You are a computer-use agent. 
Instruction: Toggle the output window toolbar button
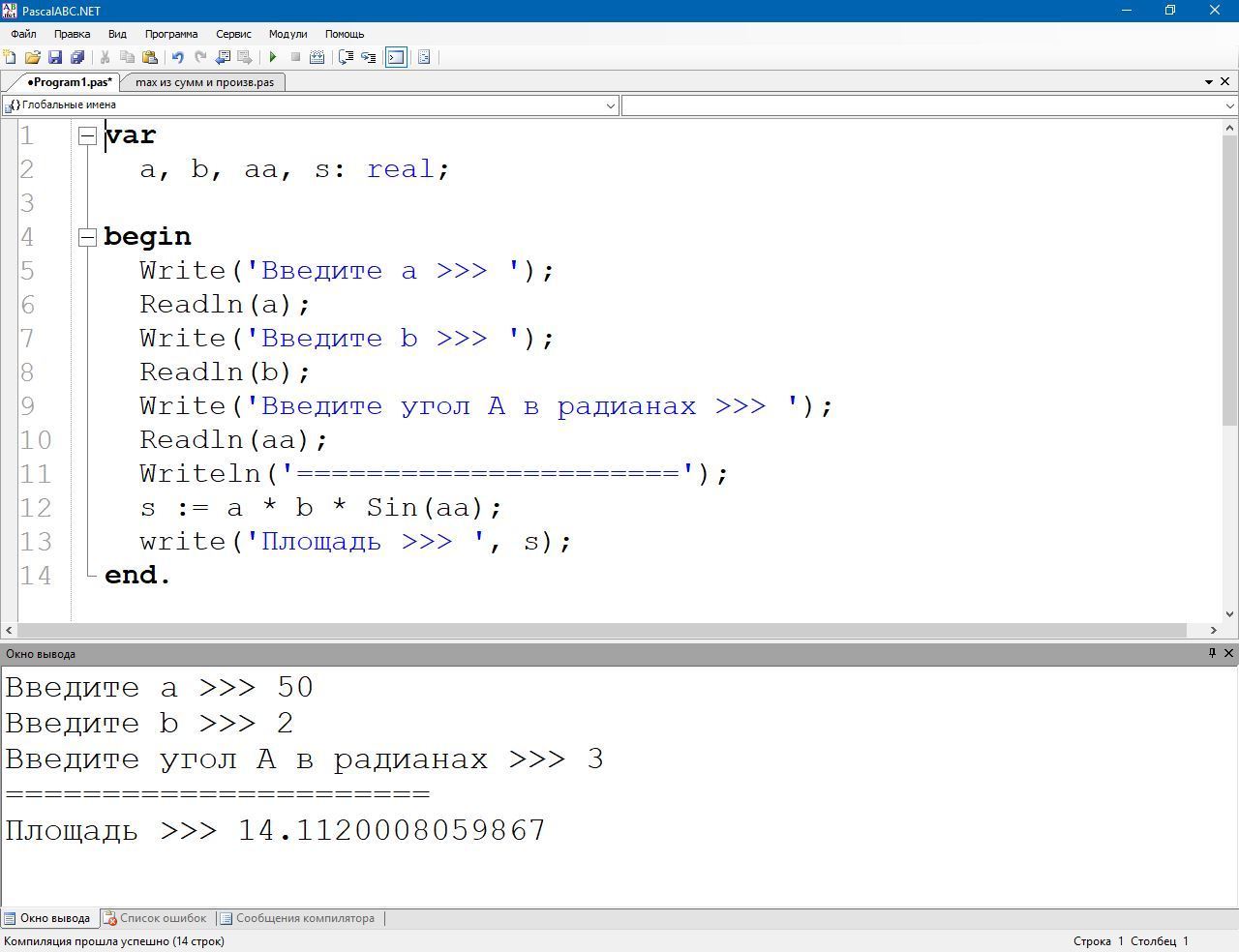396,57
